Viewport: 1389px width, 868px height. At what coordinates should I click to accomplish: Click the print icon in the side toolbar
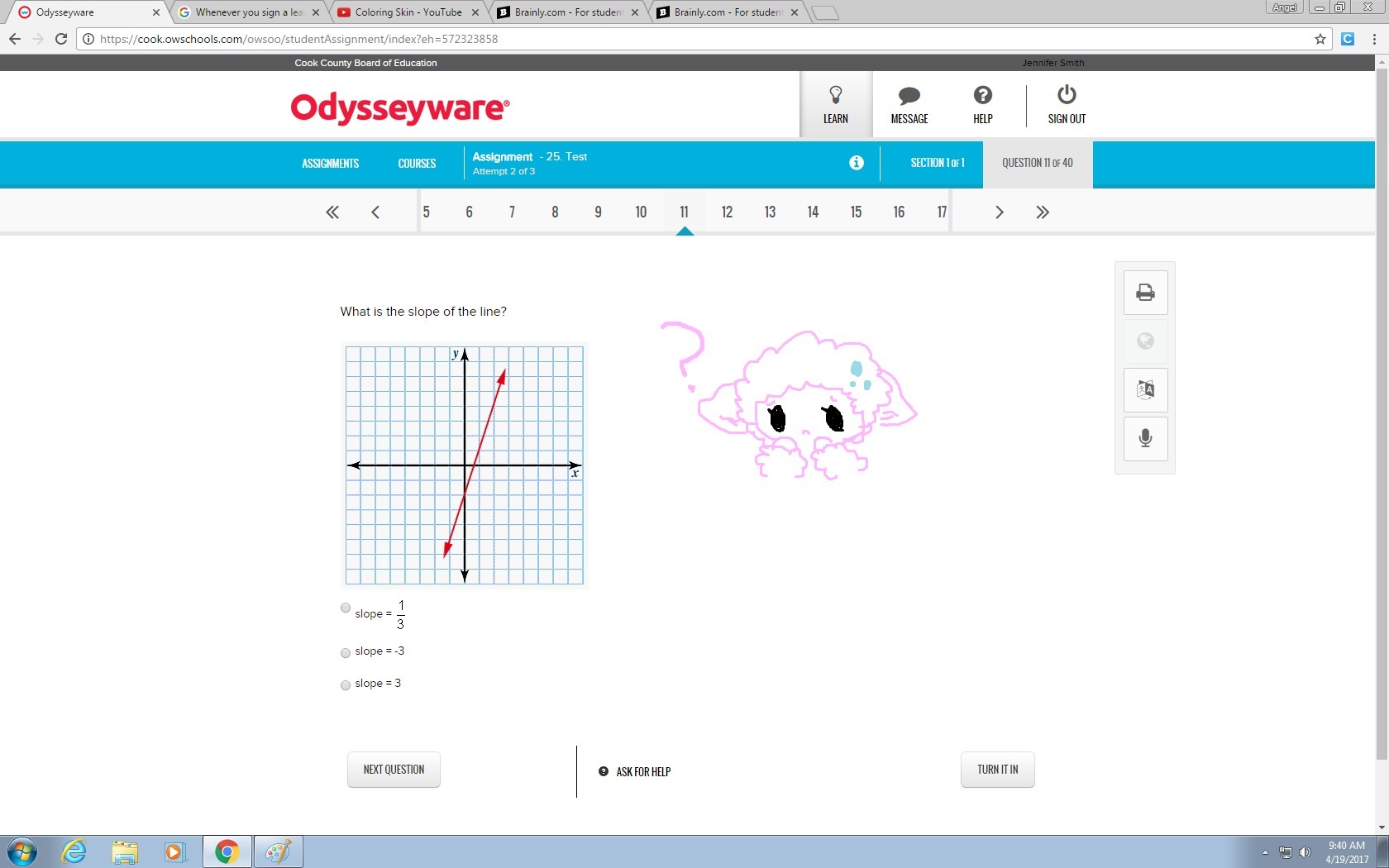click(1145, 293)
